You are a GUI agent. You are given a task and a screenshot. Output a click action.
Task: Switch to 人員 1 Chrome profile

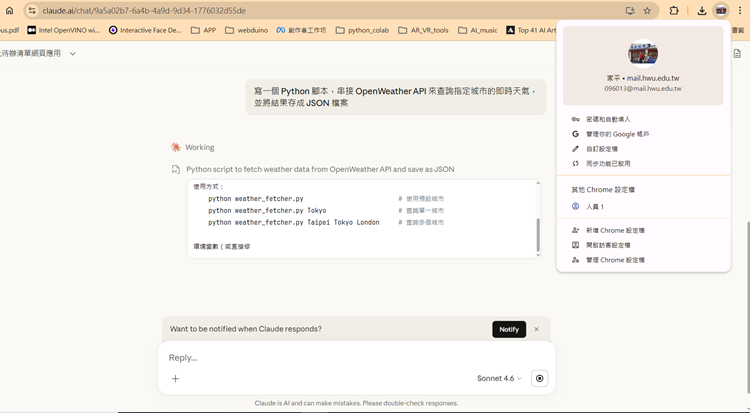coord(594,206)
